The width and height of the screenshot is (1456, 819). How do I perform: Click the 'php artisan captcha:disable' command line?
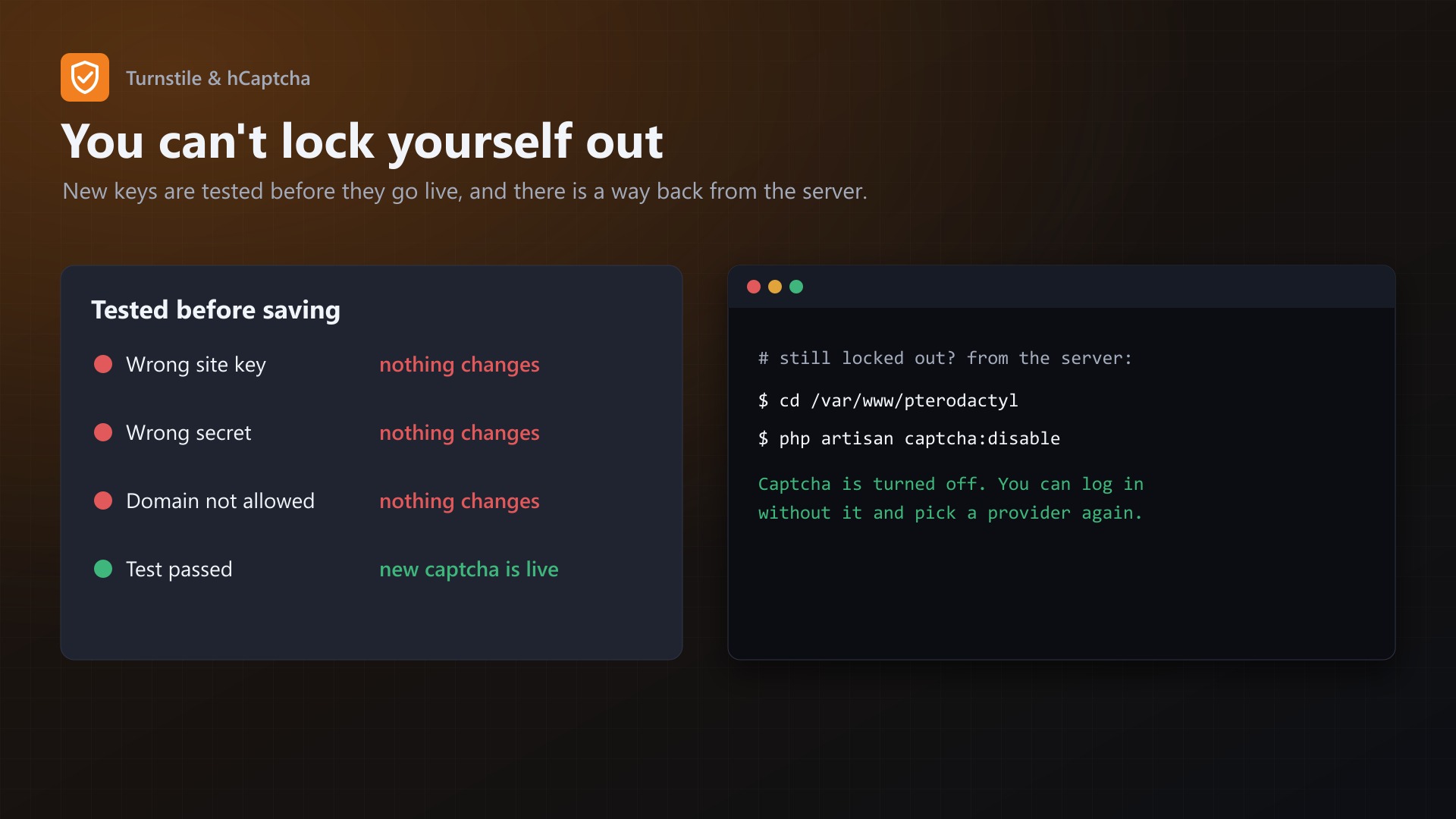(x=909, y=438)
